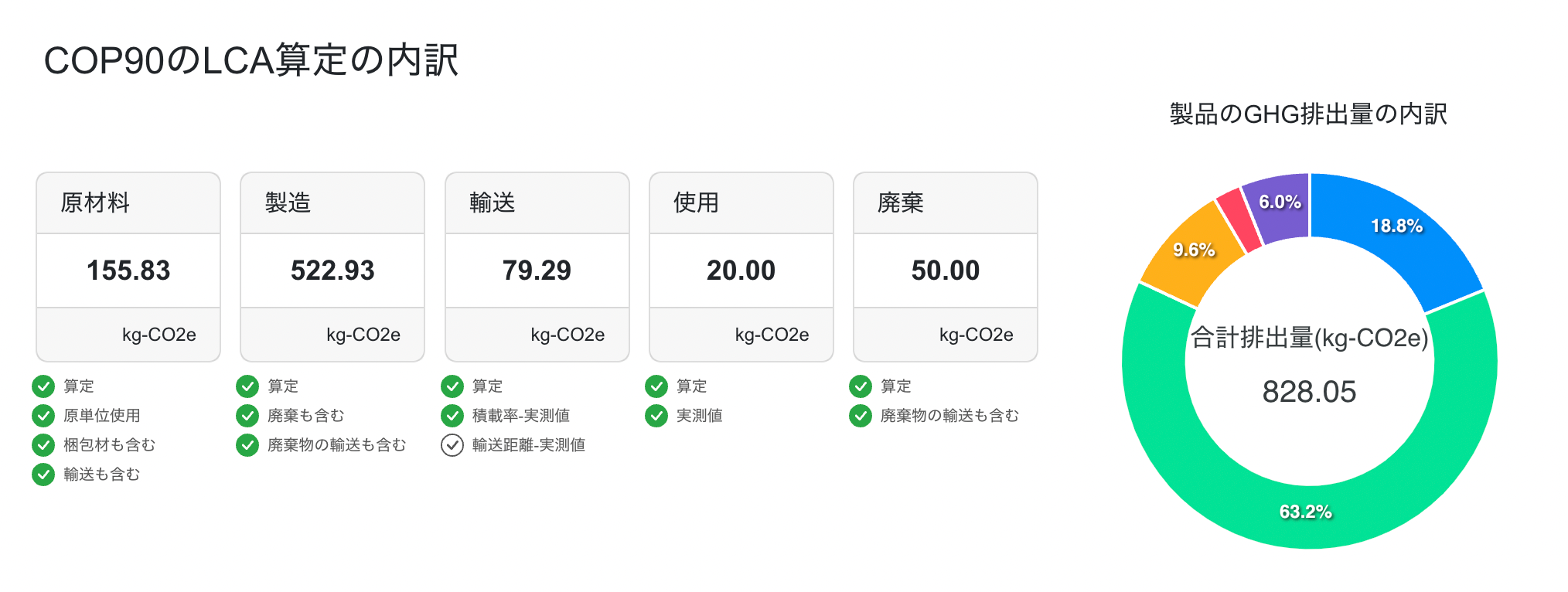This screenshot has width=1568, height=592.
Task: Click the green check beside 廃棄も含む
Action: (247, 416)
